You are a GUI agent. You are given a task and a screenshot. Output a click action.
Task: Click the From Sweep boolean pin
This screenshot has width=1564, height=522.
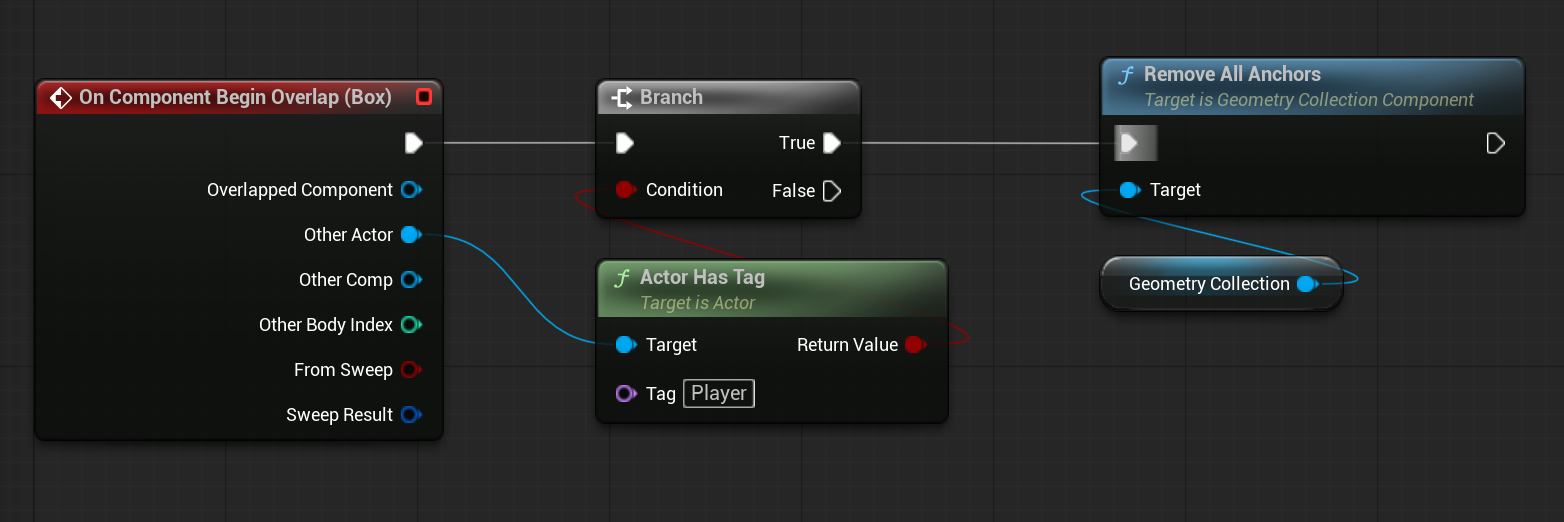pos(409,370)
